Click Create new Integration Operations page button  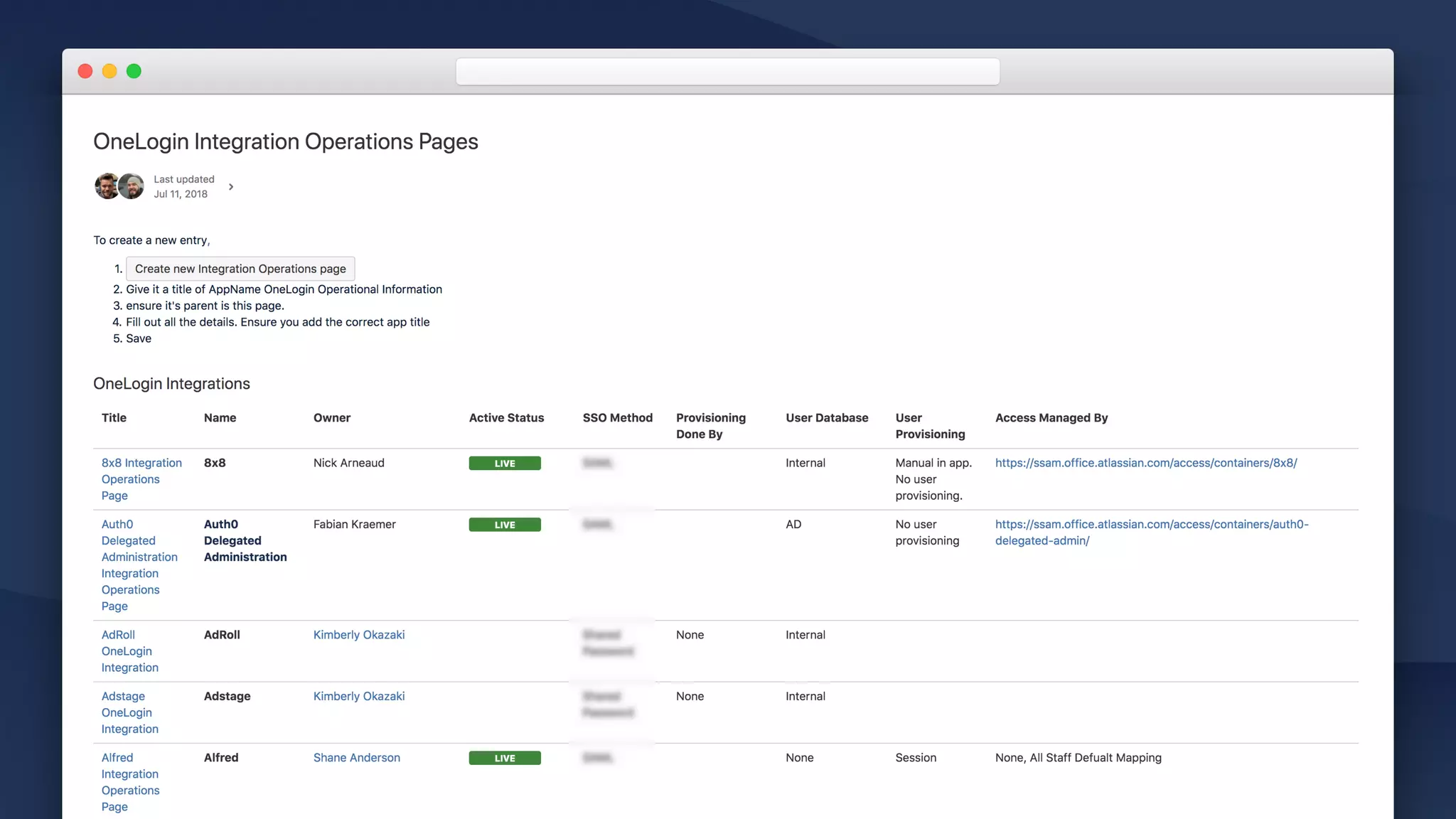coord(240,269)
